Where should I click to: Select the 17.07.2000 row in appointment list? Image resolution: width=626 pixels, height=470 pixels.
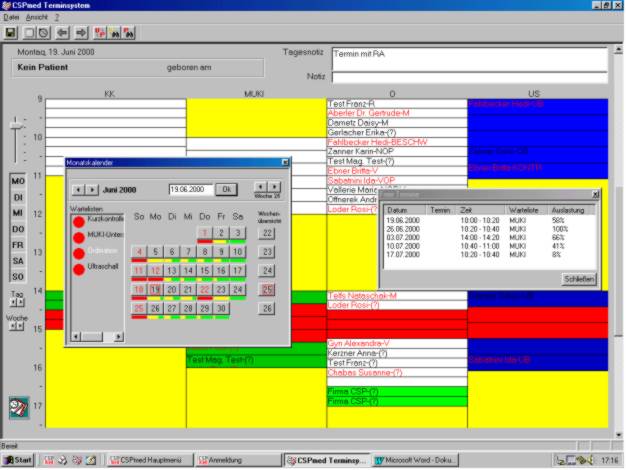click(x=489, y=255)
